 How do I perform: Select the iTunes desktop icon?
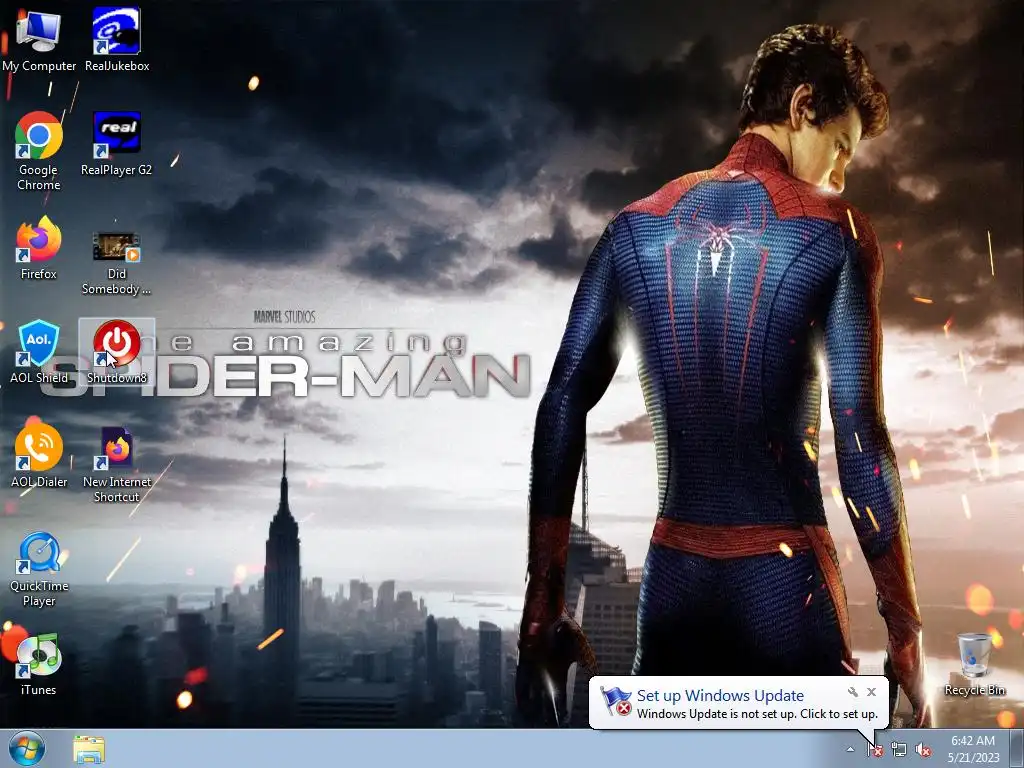click(x=39, y=664)
